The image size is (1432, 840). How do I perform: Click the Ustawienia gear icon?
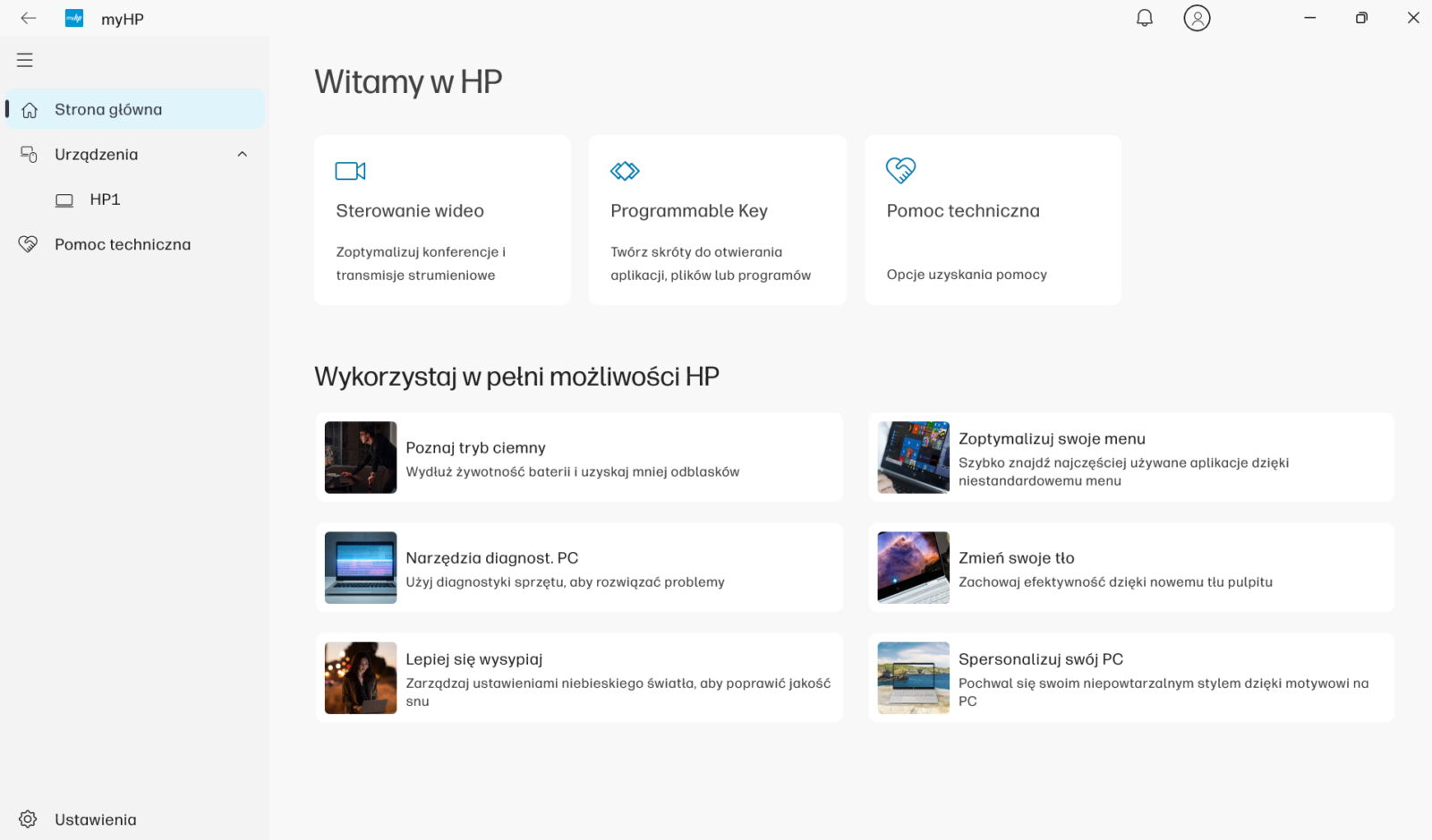[x=28, y=819]
